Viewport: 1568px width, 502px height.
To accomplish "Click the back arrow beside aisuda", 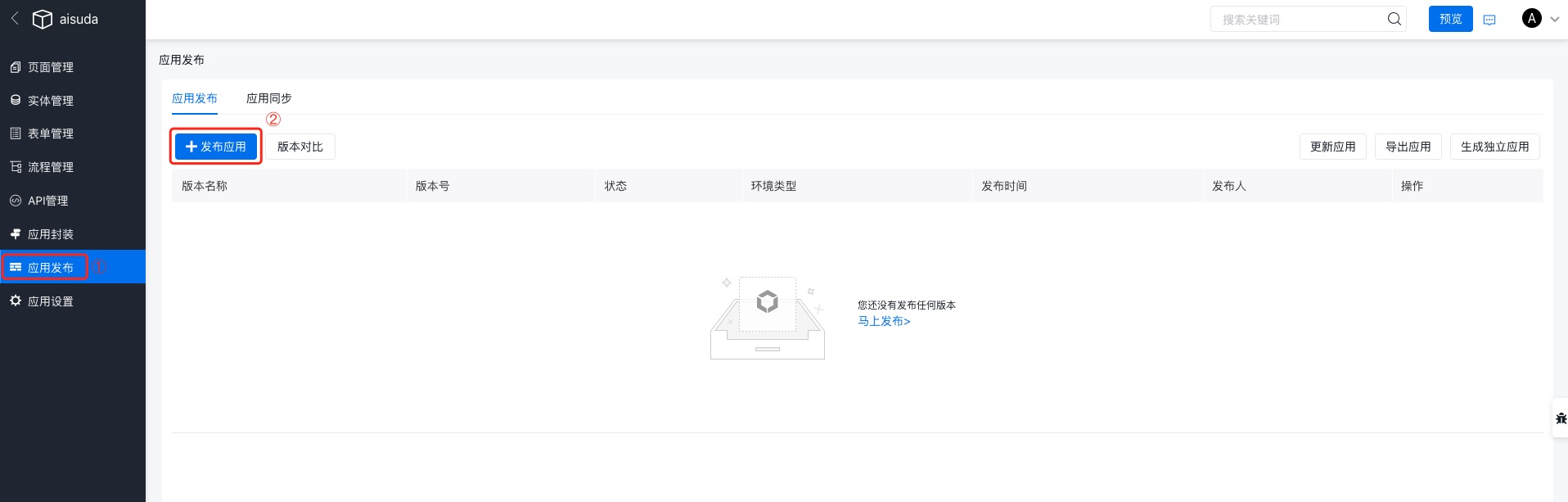I will pyautogui.click(x=15, y=18).
